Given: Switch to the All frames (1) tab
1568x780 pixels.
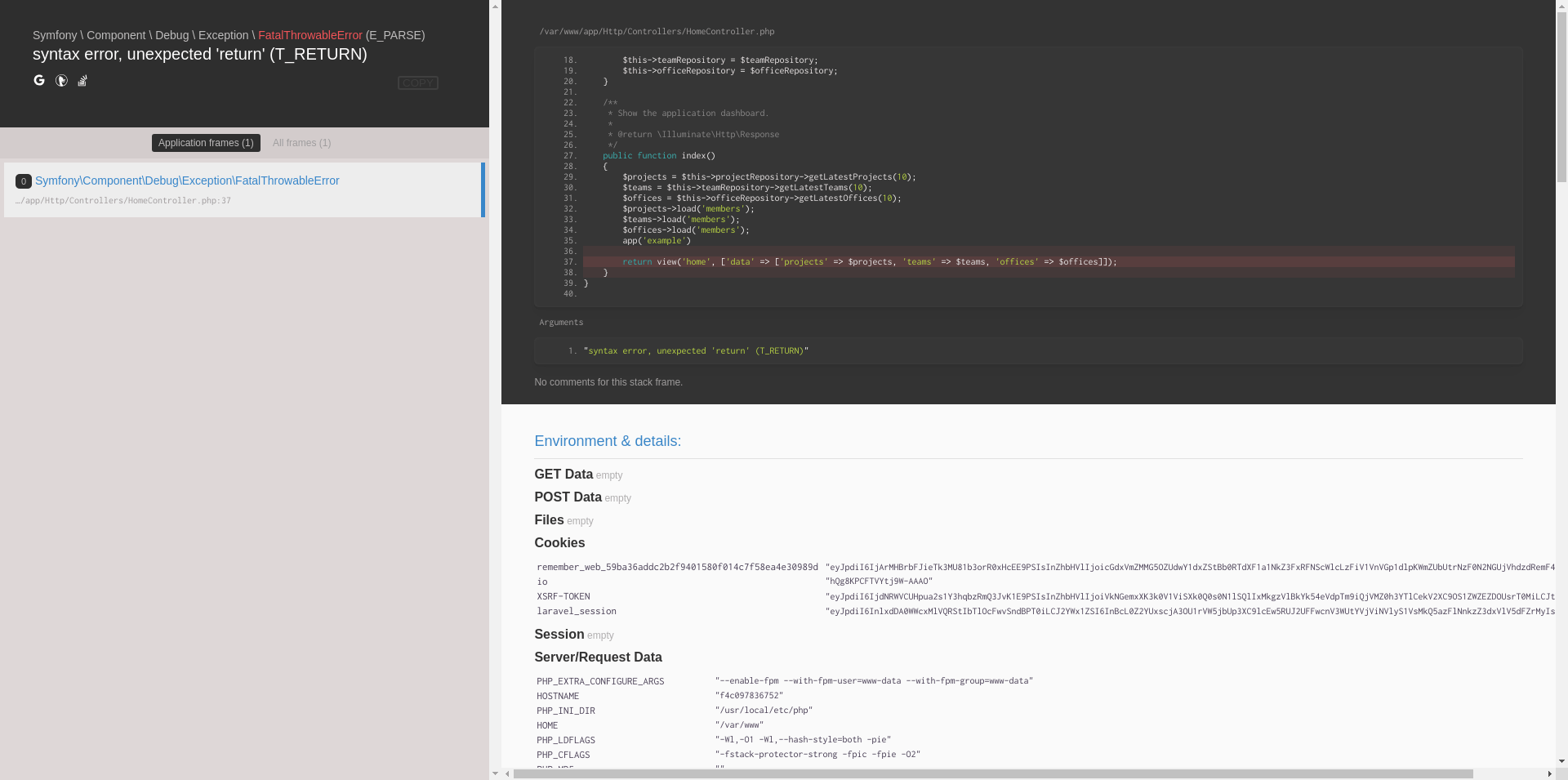Looking at the screenshot, I should (301, 143).
